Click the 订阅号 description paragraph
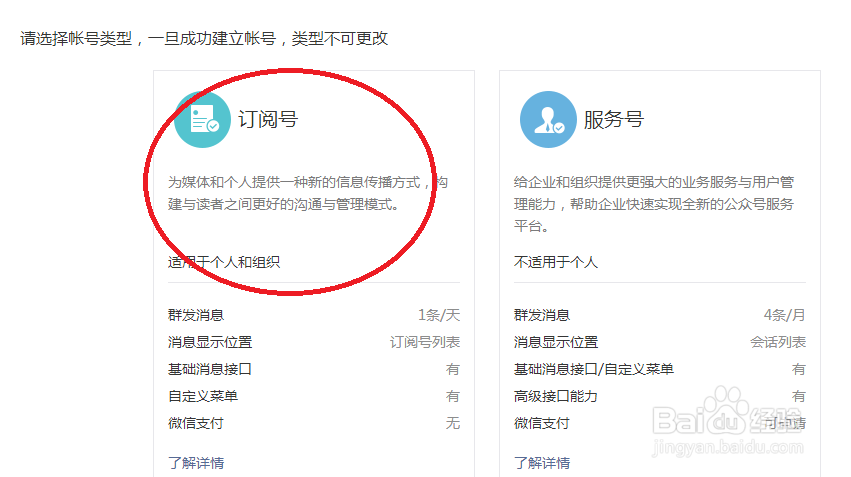The image size is (851, 477). (308, 193)
